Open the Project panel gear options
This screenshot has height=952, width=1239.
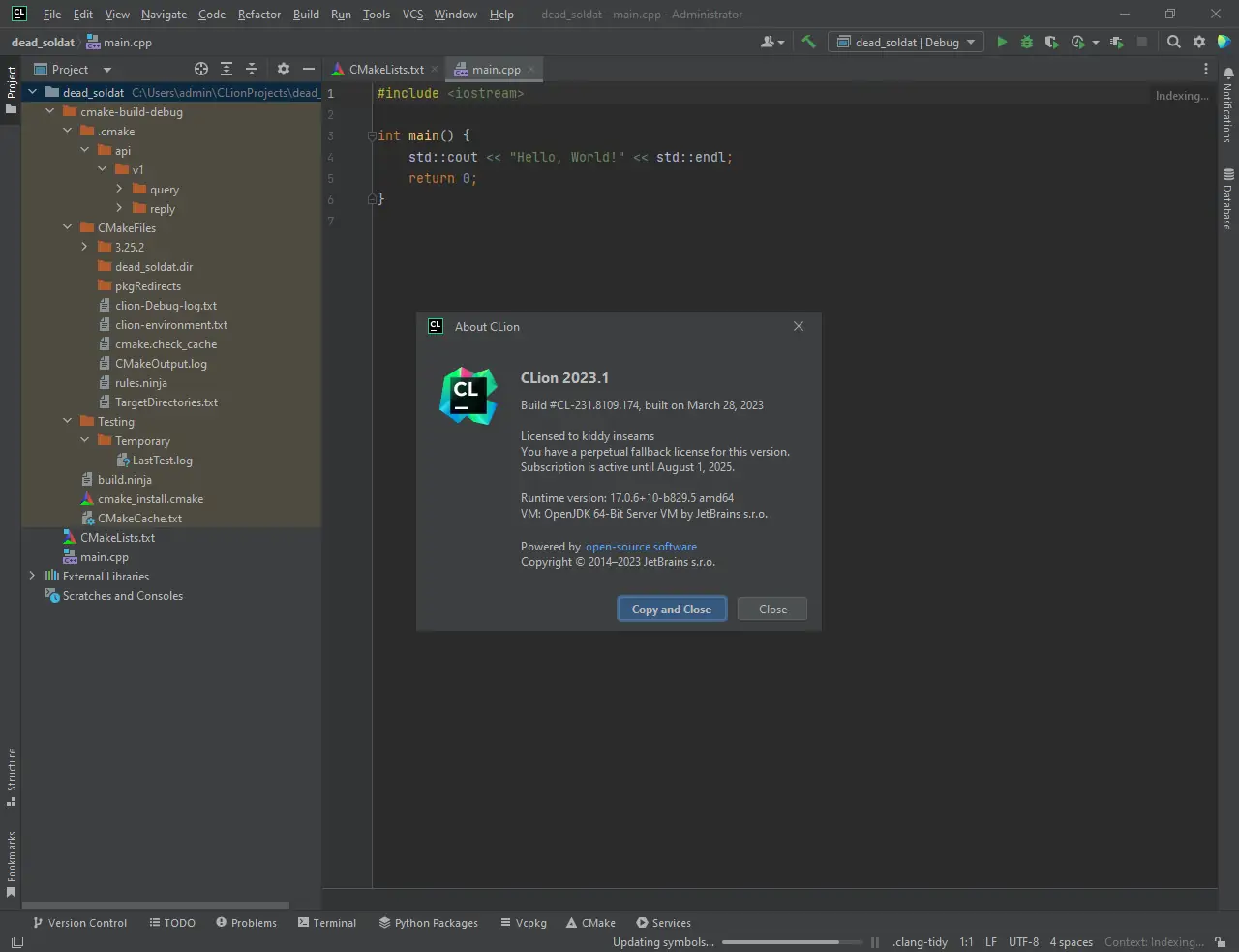pos(283,69)
